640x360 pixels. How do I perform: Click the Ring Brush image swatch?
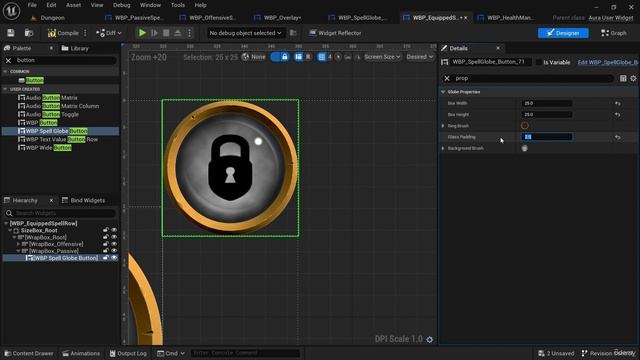click(524, 126)
